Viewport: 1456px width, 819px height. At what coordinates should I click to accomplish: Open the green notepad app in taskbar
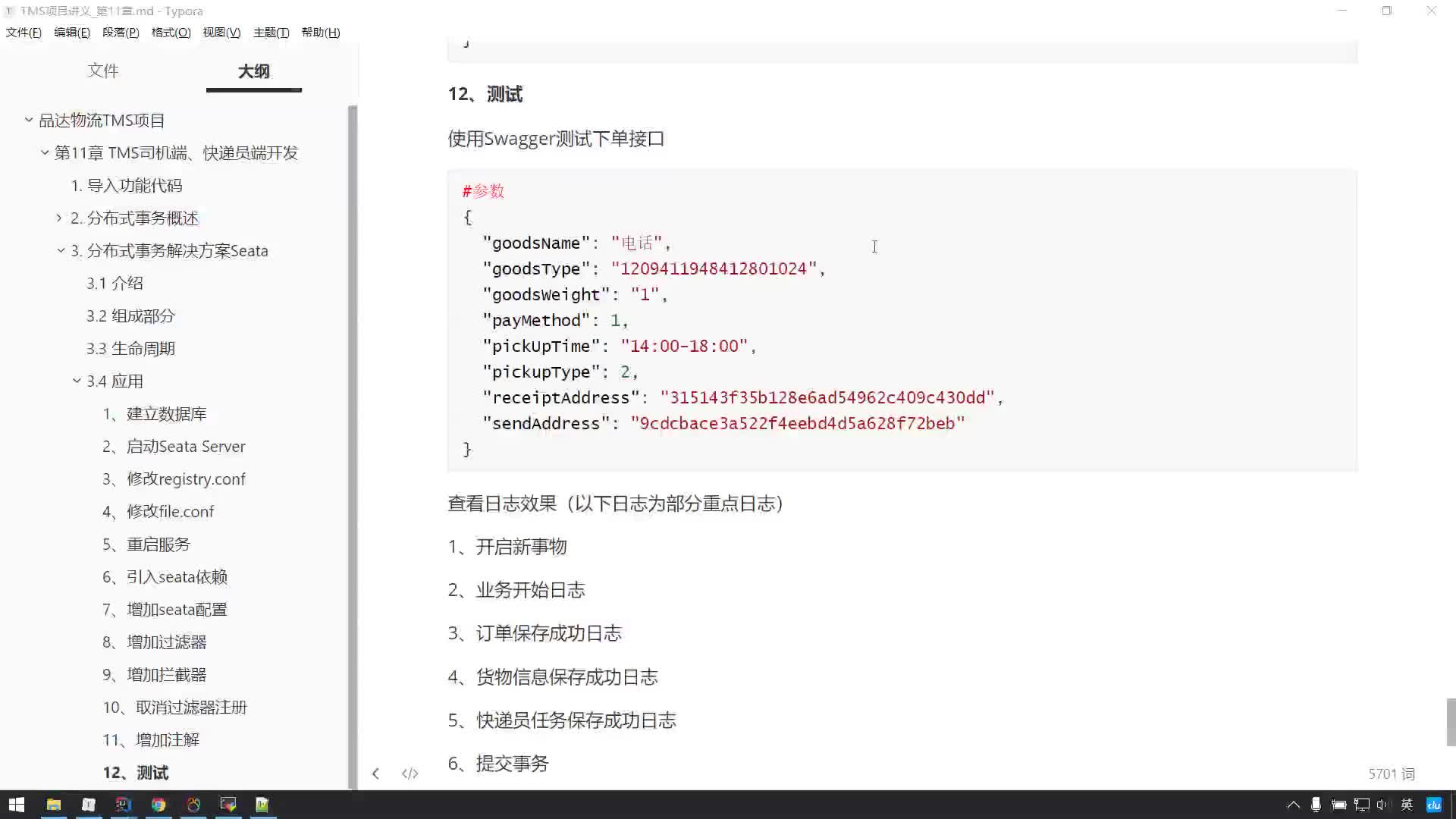click(x=262, y=805)
